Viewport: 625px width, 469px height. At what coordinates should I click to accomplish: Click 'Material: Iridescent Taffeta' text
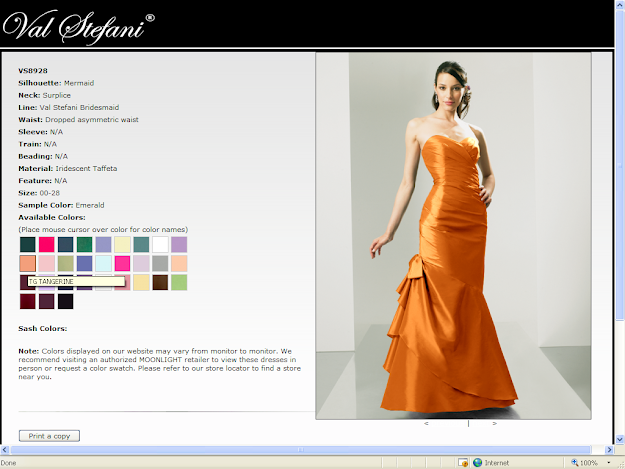68,169
